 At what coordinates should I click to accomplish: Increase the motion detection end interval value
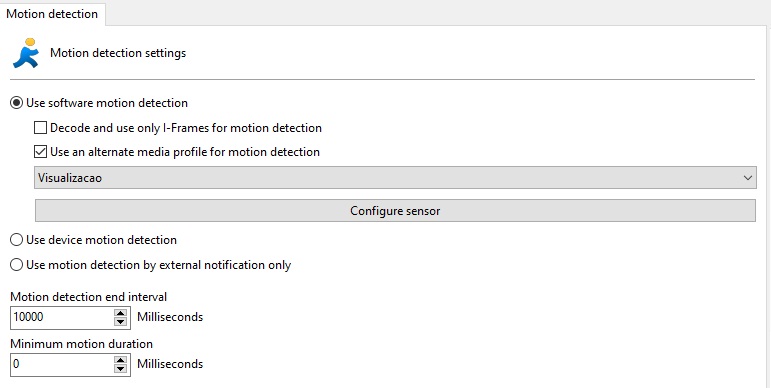pyautogui.click(x=120, y=313)
